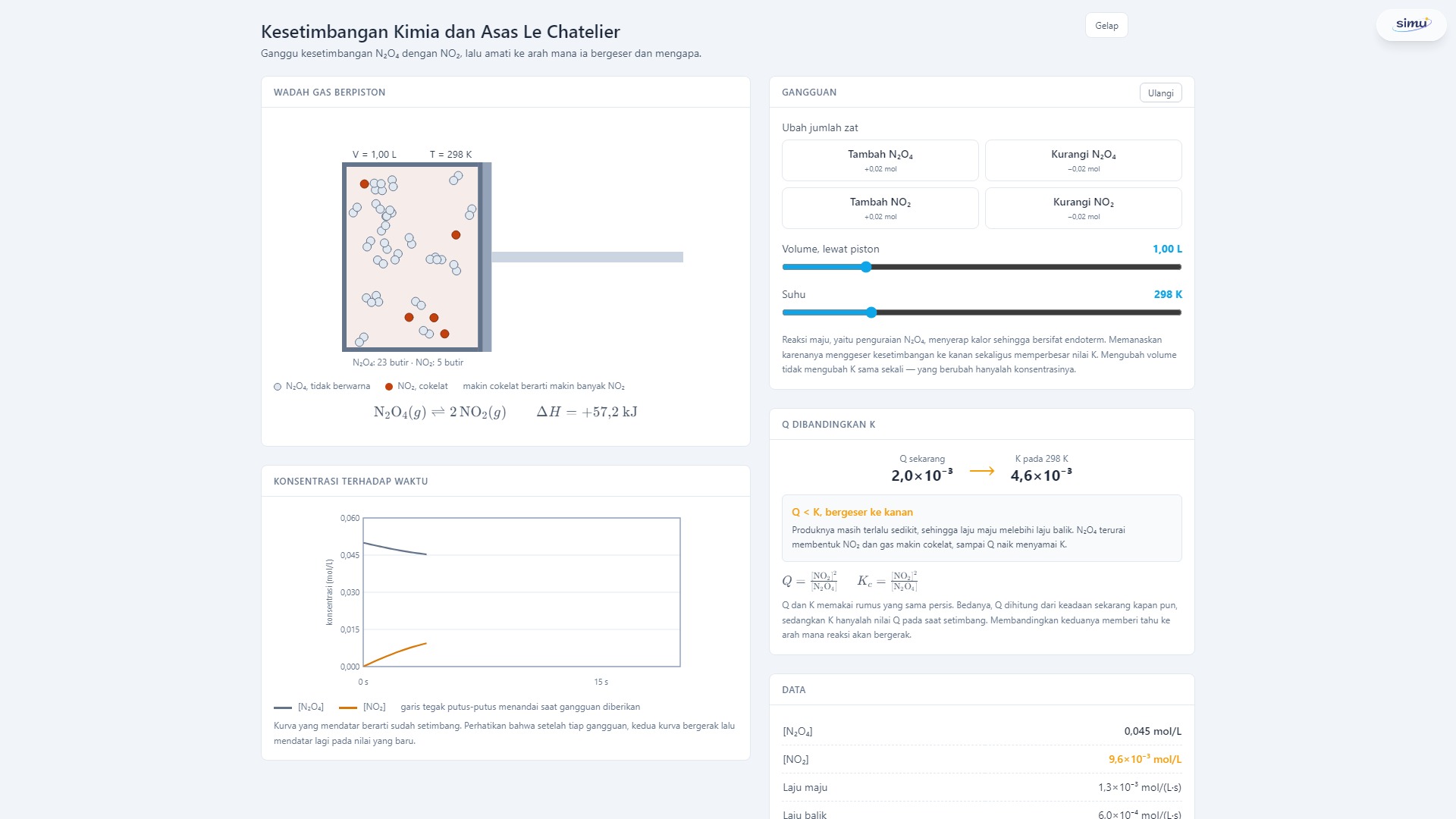This screenshot has height=819, width=1456.
Task: Click the Laju maju data row
Action: pyautogui.click(x=982, y=787)
